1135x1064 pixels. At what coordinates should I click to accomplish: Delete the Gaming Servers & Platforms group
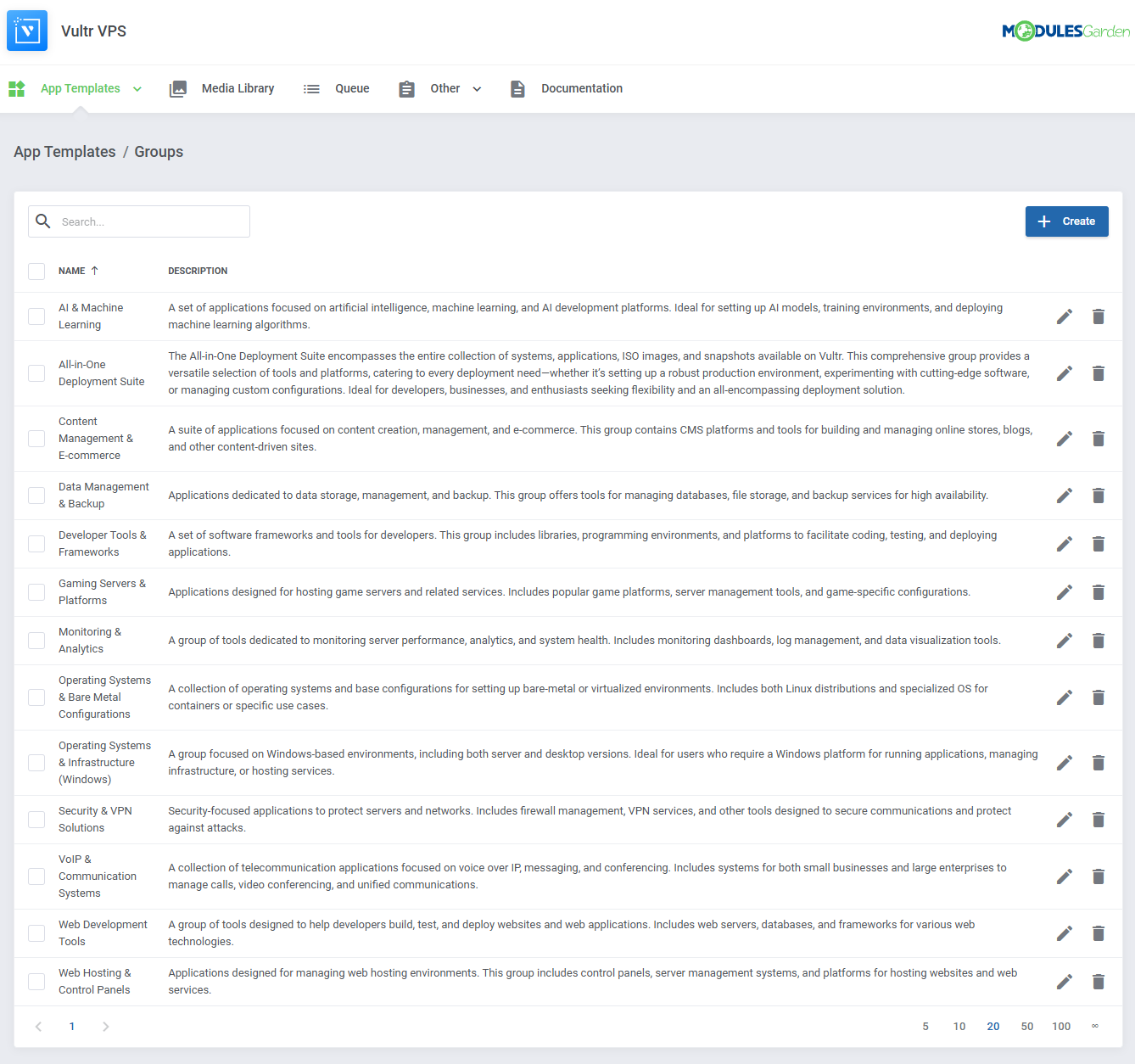1098,591
